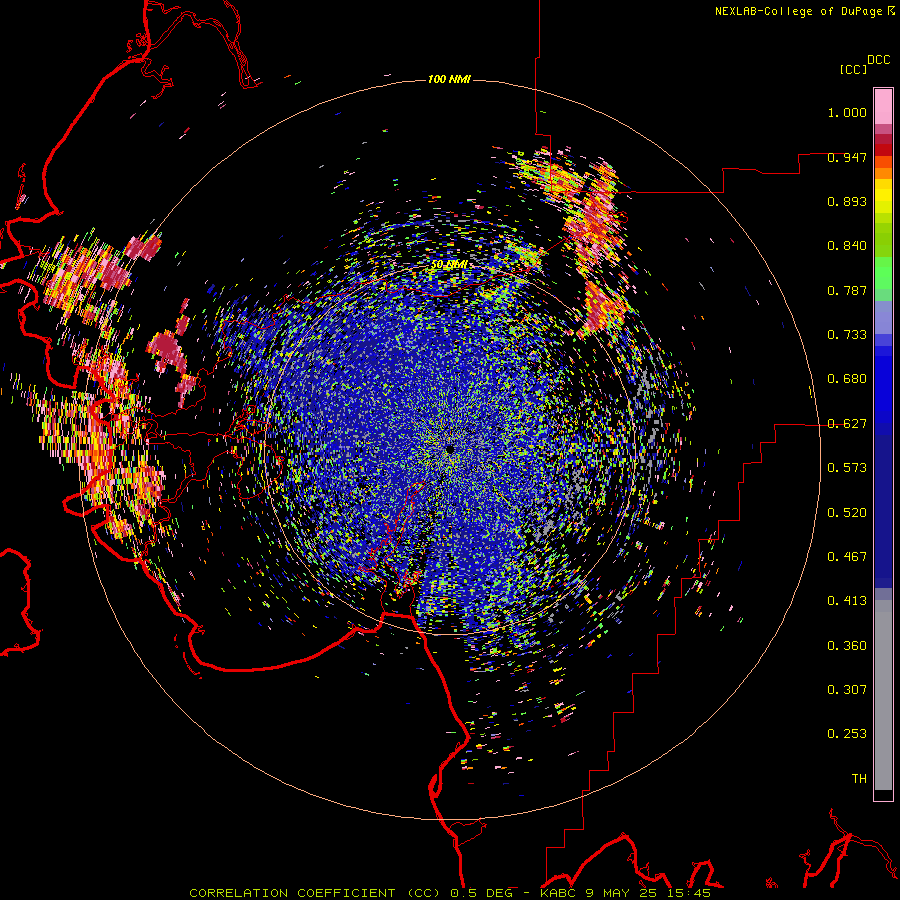Pick the gray segment of the color bar
This screenshot has width=900, height=900.
(883, 695)
